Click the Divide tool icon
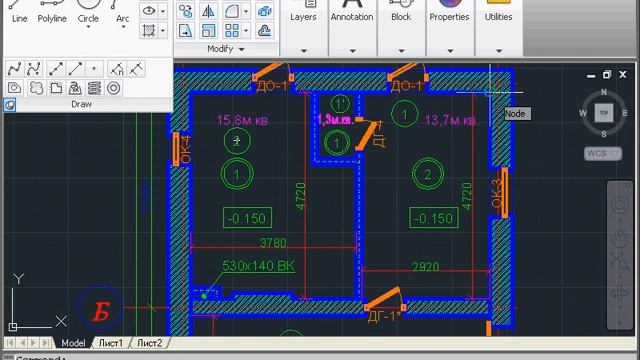 click(x=116, y=69)
